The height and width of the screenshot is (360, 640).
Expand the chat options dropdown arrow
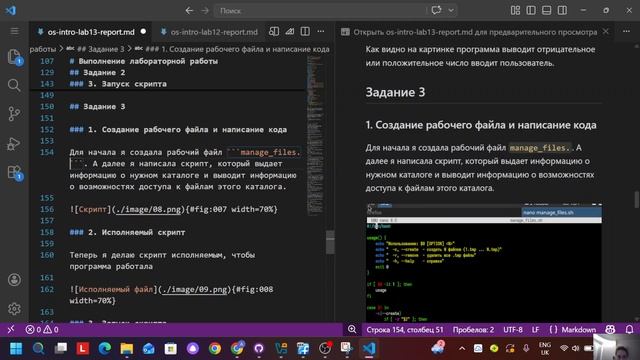[451, 11]
